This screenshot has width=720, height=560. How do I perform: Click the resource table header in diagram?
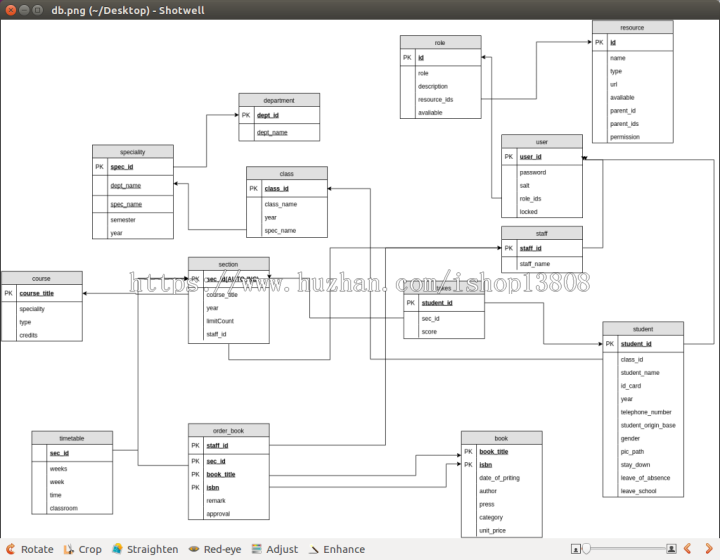(632, 27)
